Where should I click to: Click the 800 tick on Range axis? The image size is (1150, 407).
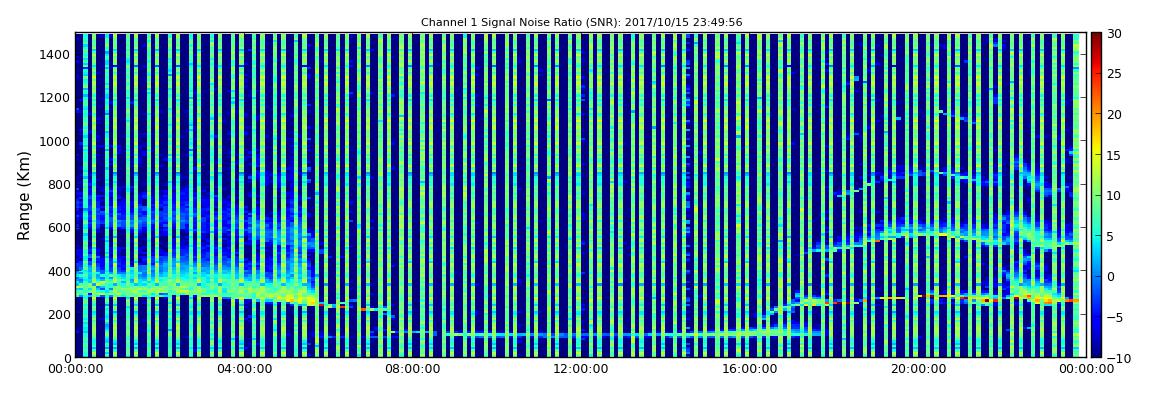click(x=59, y=185)
